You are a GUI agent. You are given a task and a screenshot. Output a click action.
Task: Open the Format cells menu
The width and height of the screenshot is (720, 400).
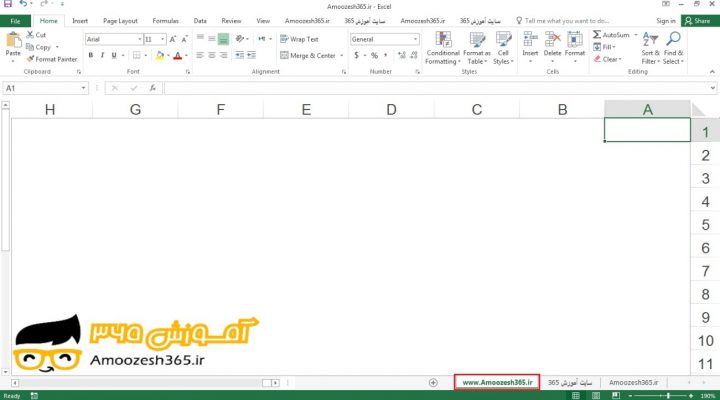[575, 47]
